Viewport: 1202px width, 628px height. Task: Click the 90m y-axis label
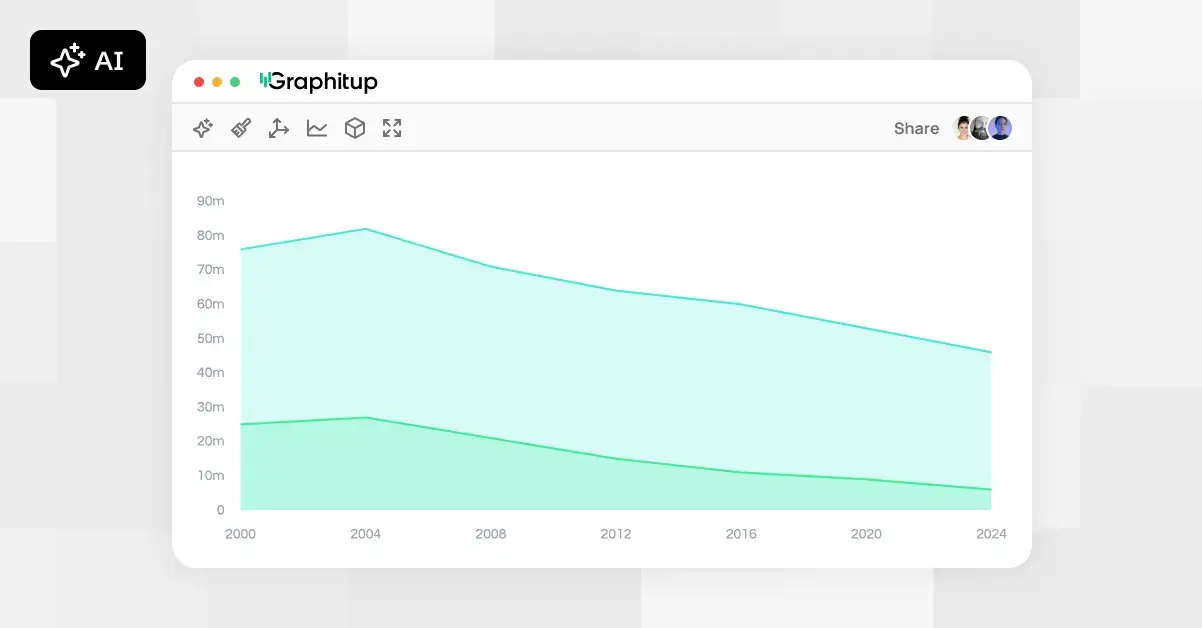click(211, 201)
